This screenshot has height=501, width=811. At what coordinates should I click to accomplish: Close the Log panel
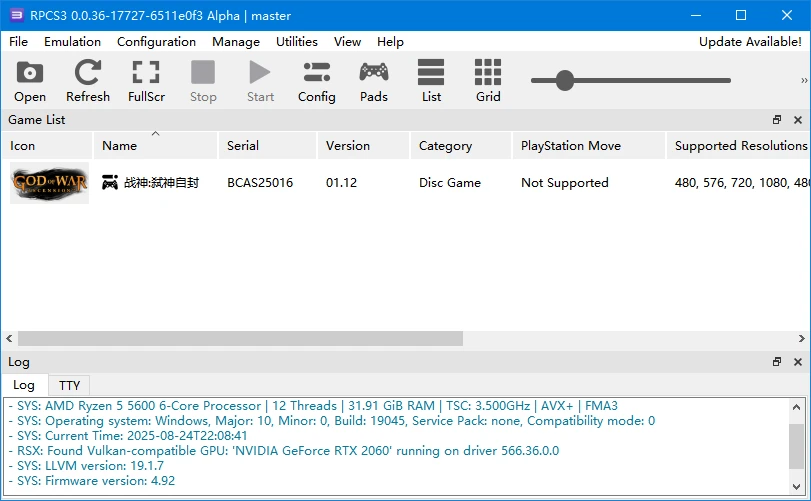click(798, 362)
